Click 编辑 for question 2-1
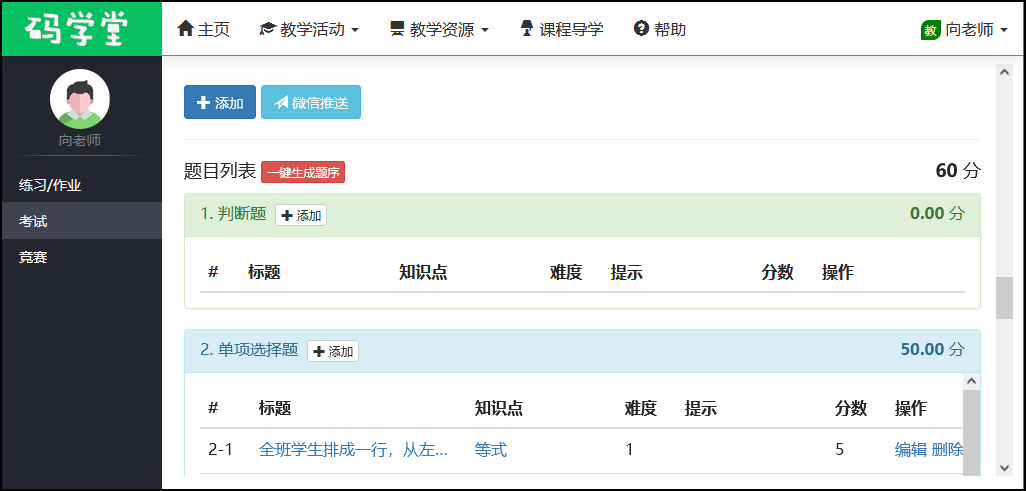The width and height of the screenshot is (1026, 491). [911, 450]
